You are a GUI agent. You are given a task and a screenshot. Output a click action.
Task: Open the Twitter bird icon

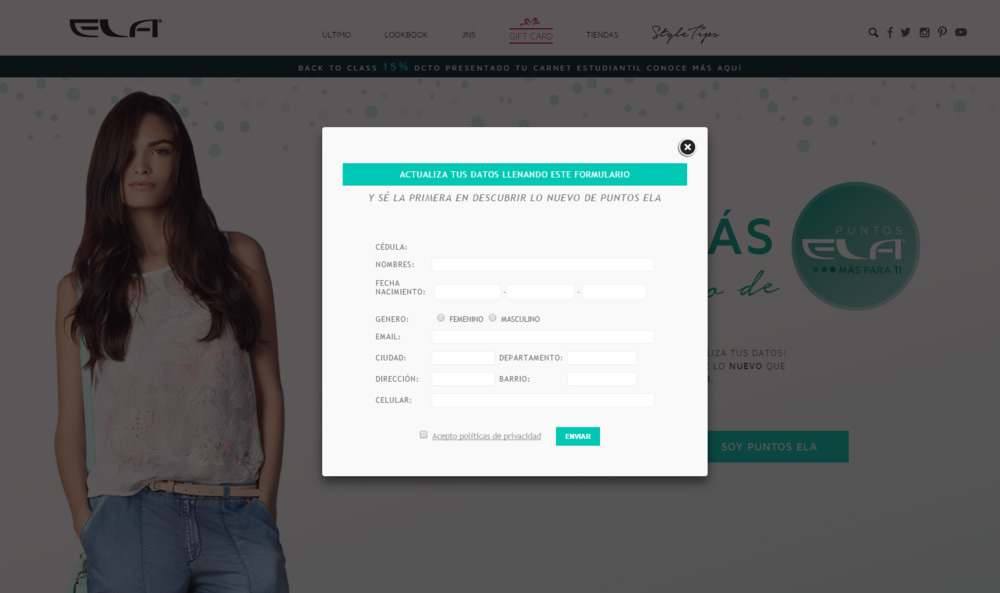coord(906,33)
